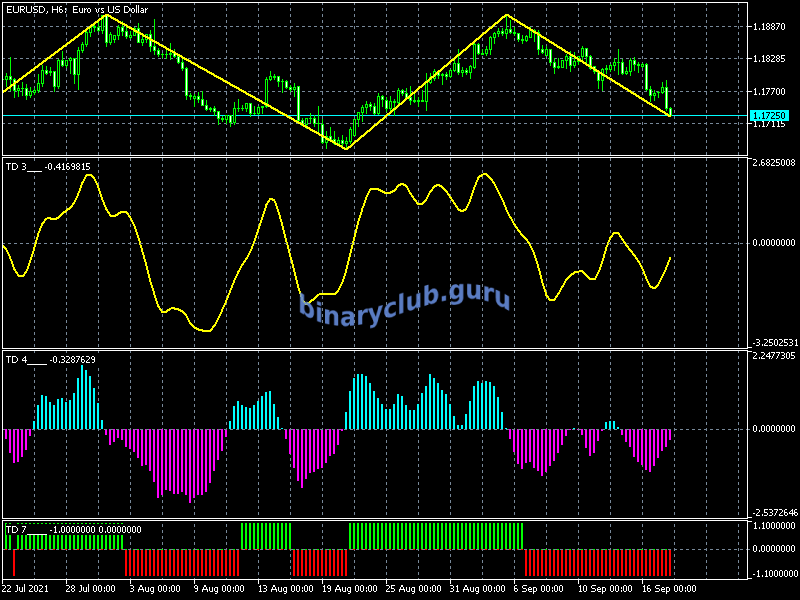Click the TD 3 panel 0.0000000 zero level label
The width and height of the screenshot is (800, 600).
pos(773,243)
